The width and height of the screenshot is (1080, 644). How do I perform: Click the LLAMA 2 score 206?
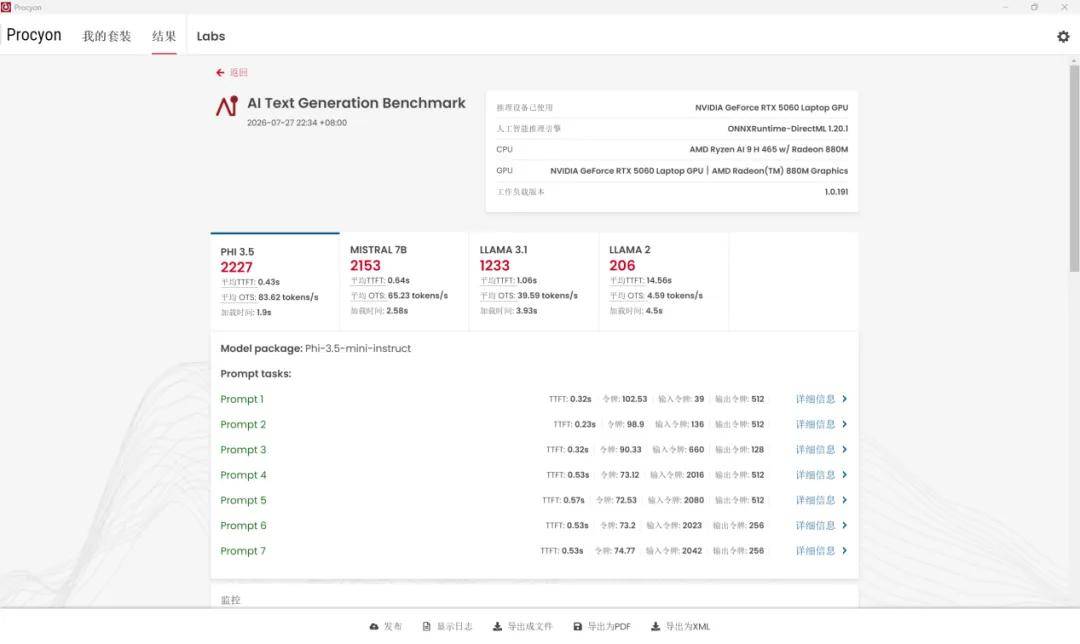(x=622, y=266)
